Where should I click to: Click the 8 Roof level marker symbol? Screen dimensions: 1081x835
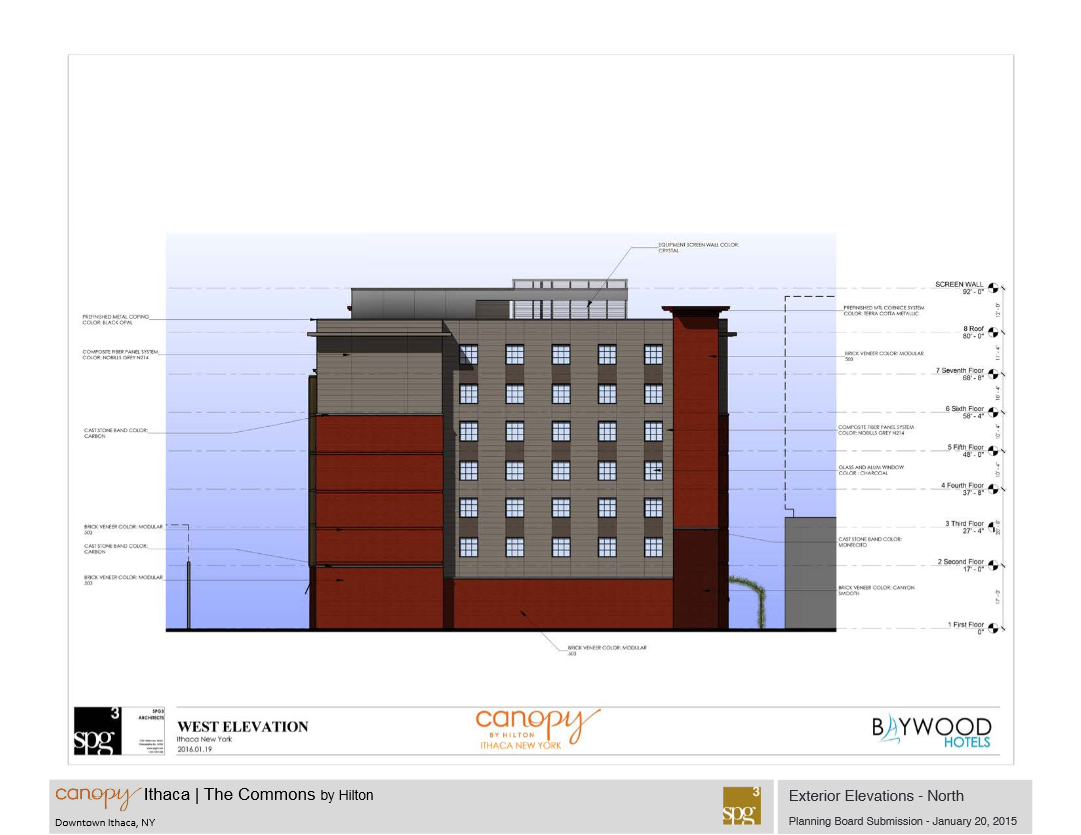pyautogui.click(x=993, y=332)
